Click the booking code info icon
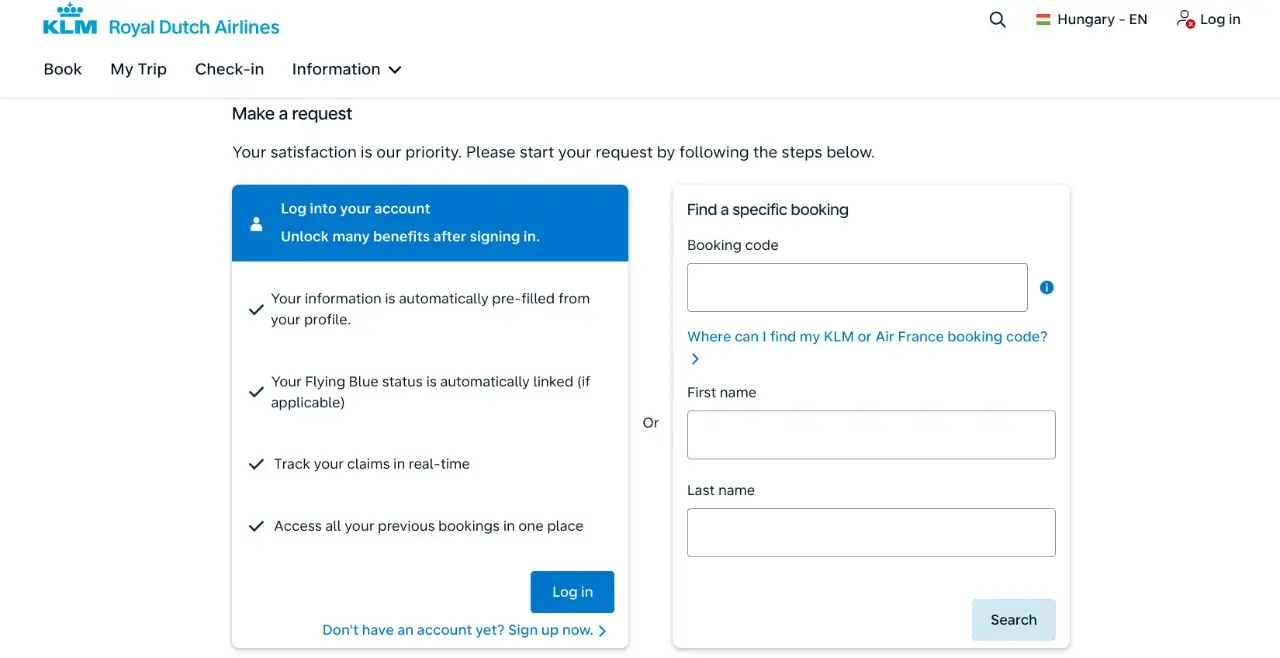Viewport: 1280px width, 658px height. (1047, 287)
